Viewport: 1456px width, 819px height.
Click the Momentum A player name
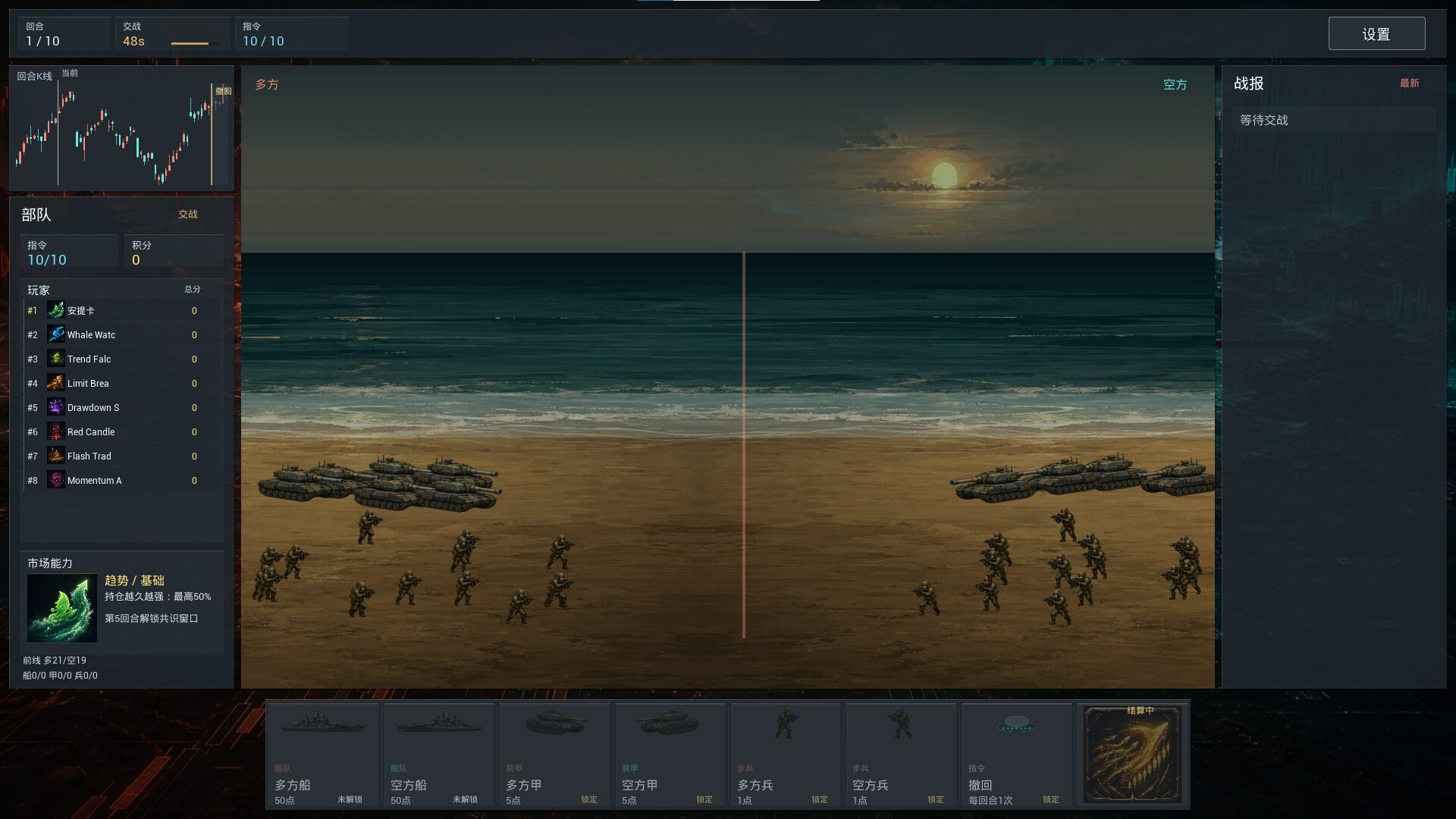(x=95, y=480)
